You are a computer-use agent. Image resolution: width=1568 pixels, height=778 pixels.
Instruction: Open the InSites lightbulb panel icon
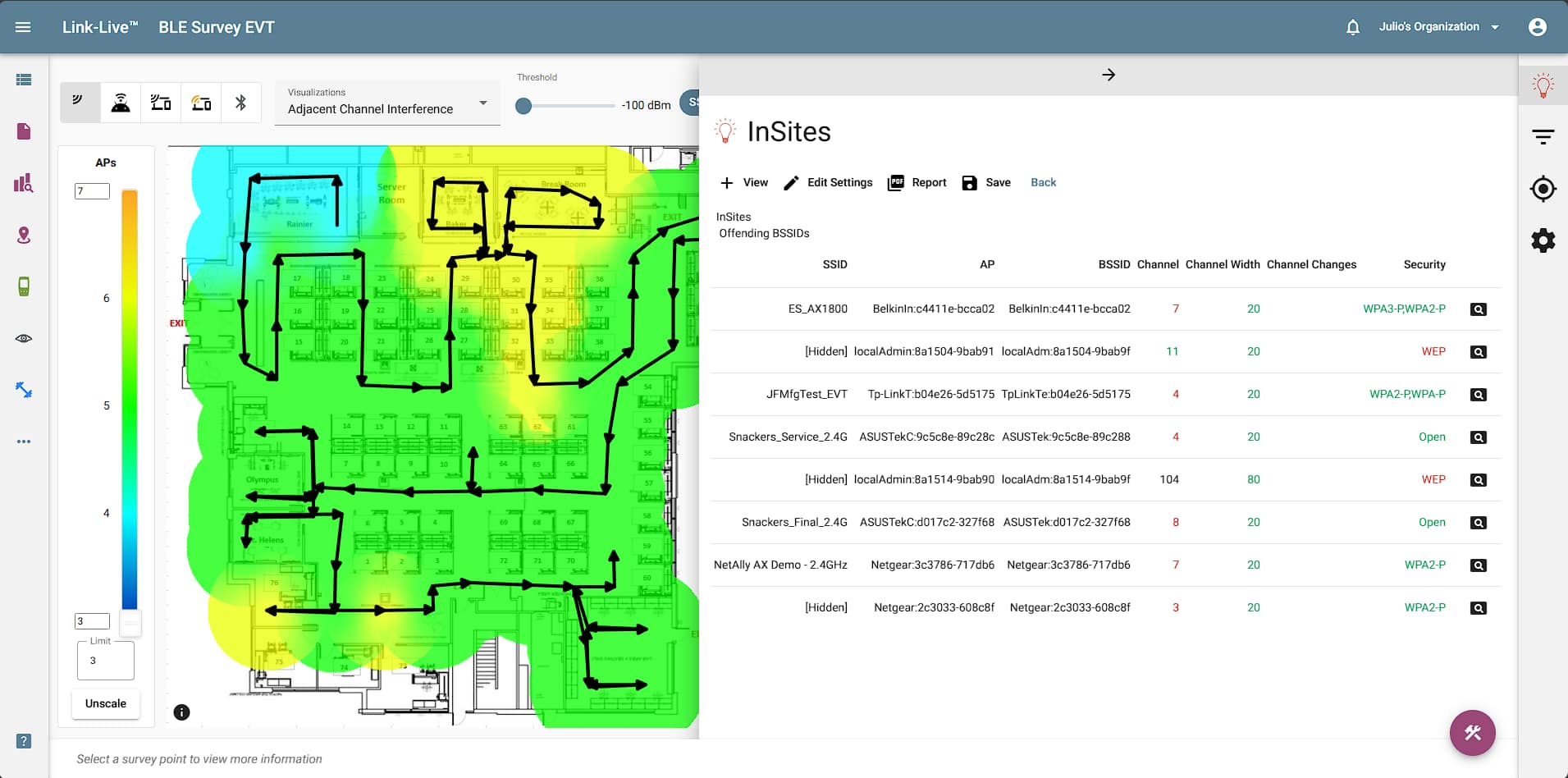point(1544,84)
